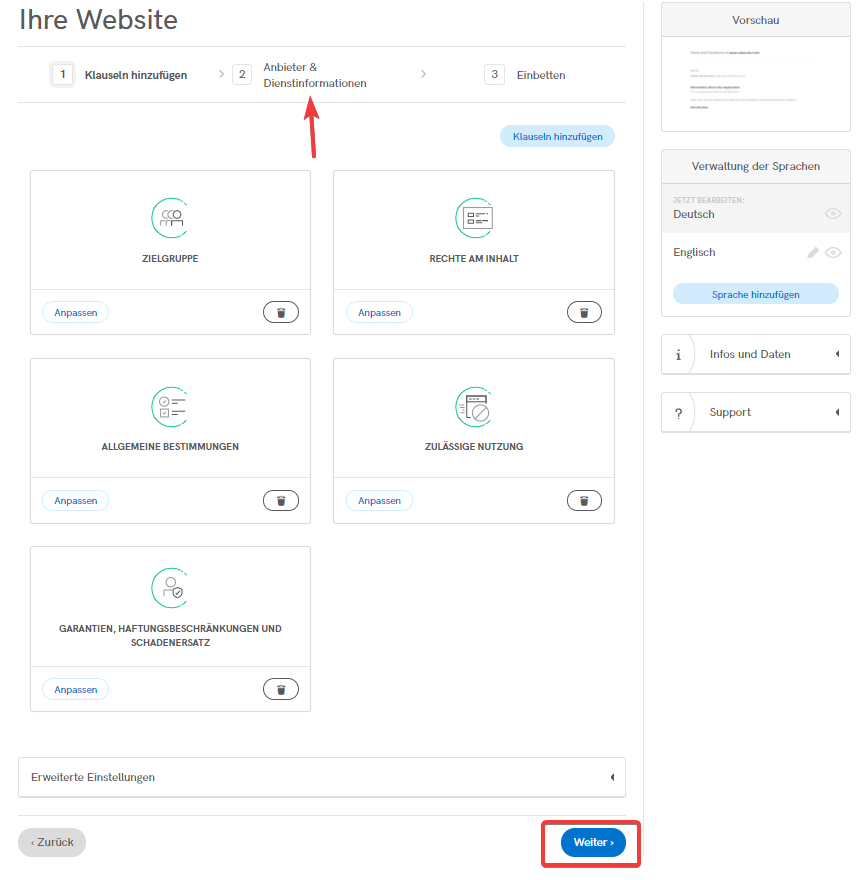Go to step 3 Einbetten
Image resolution: width=864 pixels, height=880 pixels.
pyautogui.click(x=526, y=75)
